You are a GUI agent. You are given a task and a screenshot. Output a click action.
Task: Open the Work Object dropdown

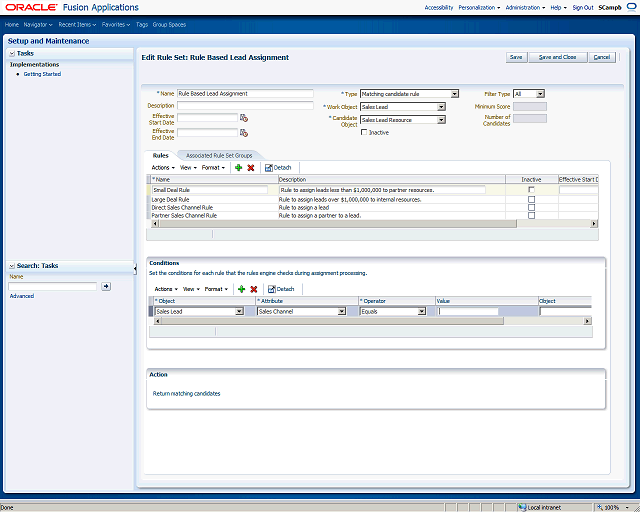click(441, 107)
